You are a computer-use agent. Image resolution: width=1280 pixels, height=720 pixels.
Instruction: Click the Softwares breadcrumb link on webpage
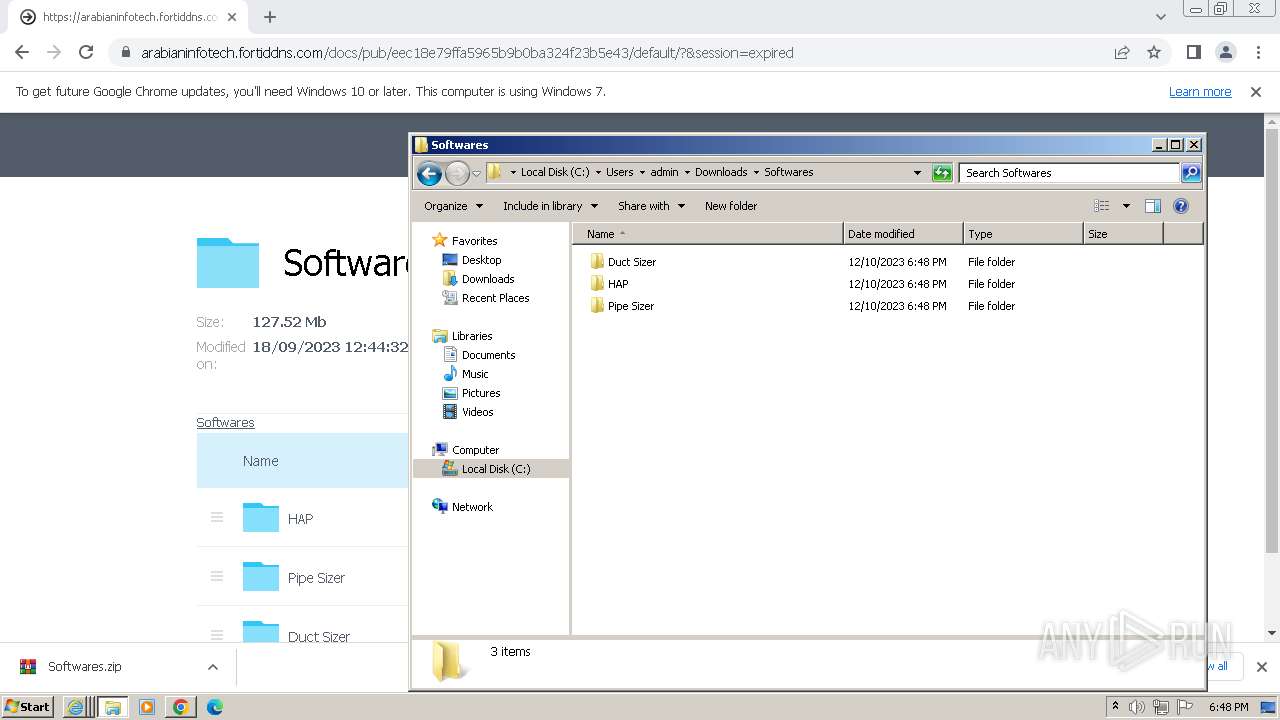pos(225,423)
